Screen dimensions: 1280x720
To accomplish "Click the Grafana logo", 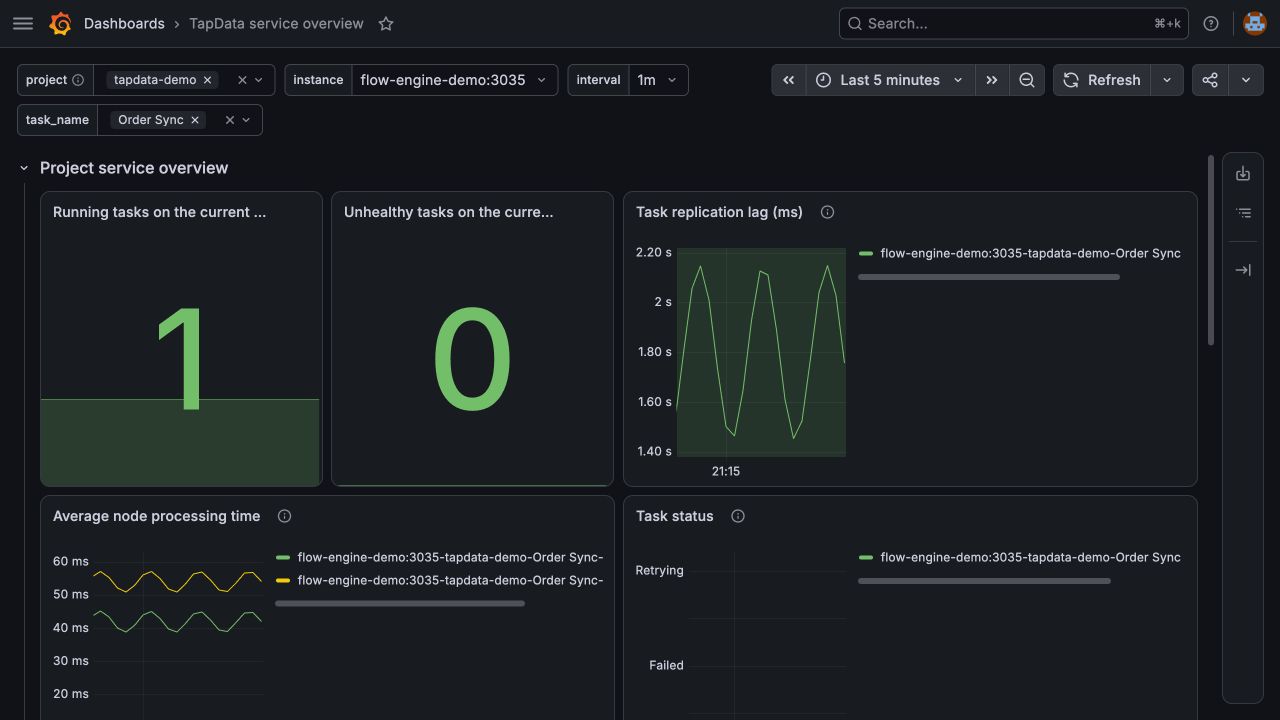I will click(x=61, y=24).
